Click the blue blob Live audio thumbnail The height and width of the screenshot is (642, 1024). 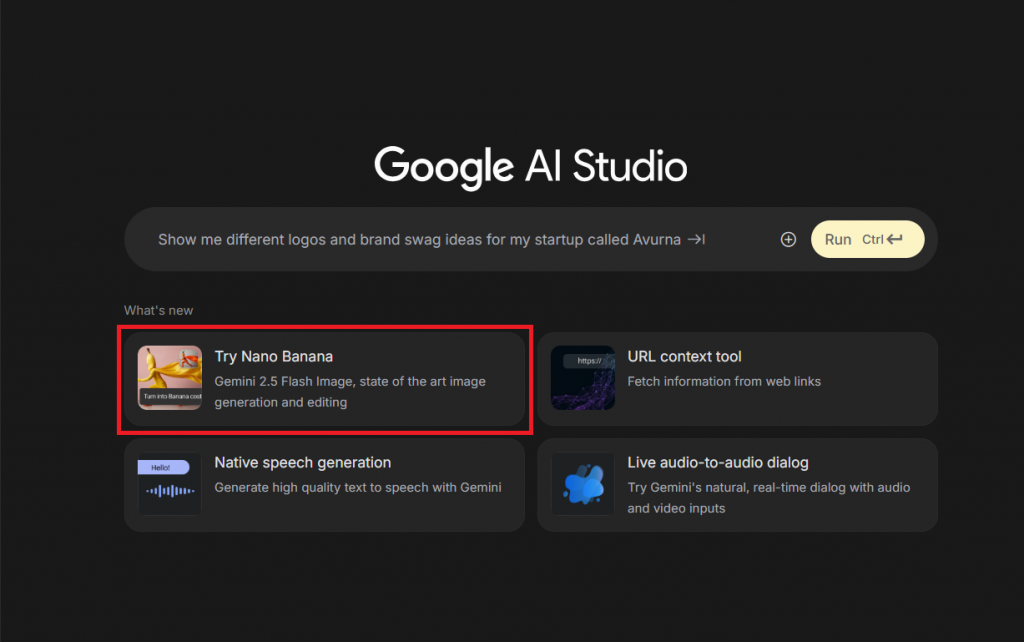click(583, 484)
